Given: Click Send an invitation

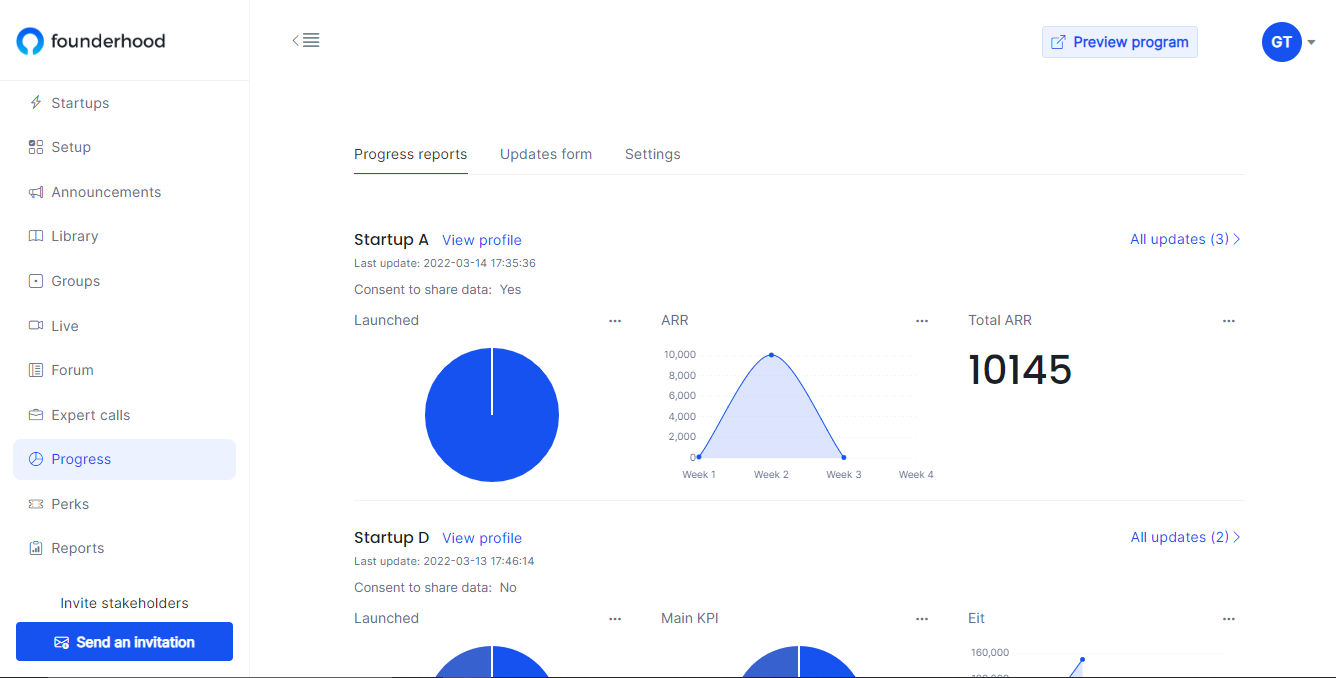Looking at the screenshot, I should (x=124, y=641).
